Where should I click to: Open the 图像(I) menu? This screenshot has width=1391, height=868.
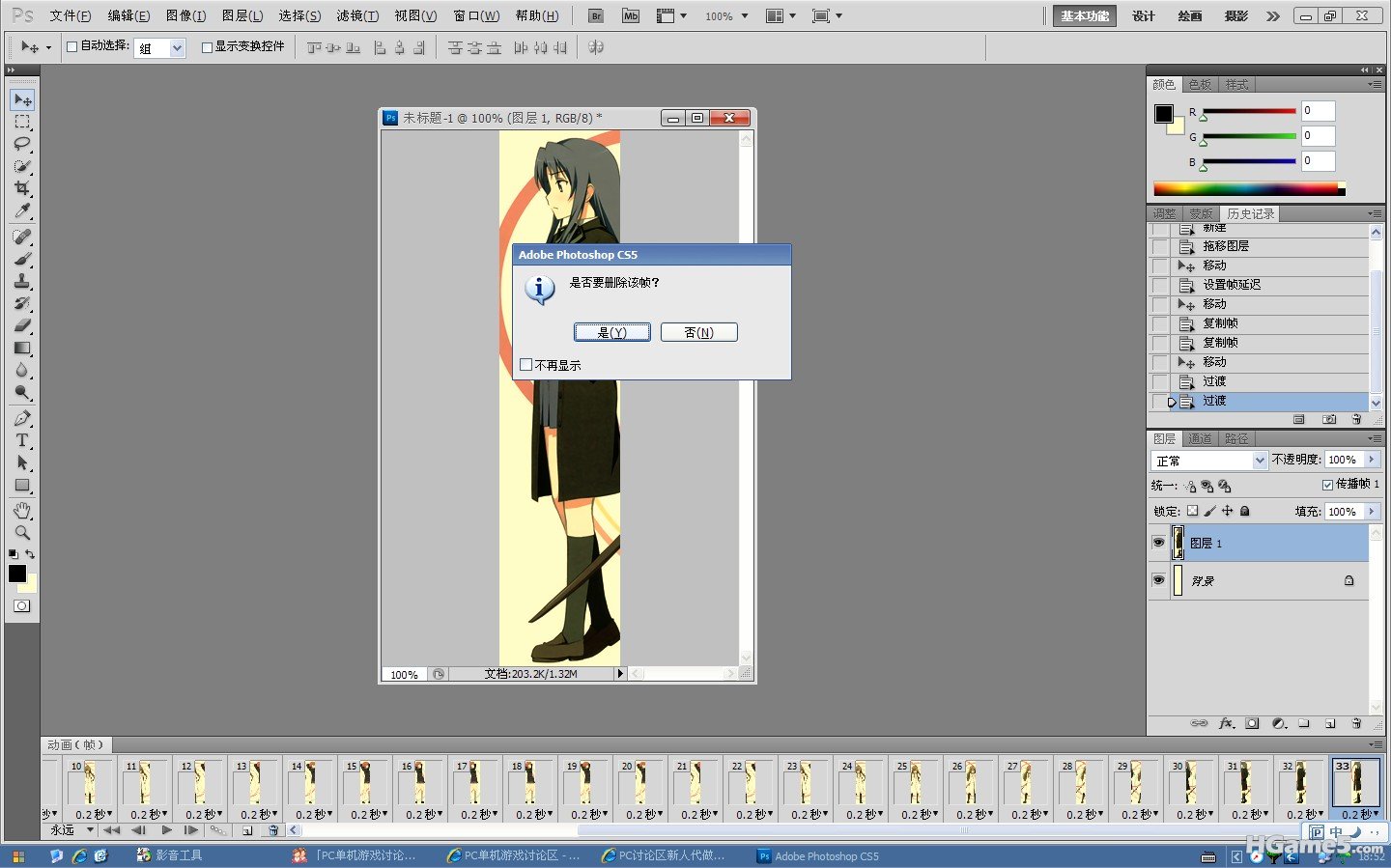(186, 15)
